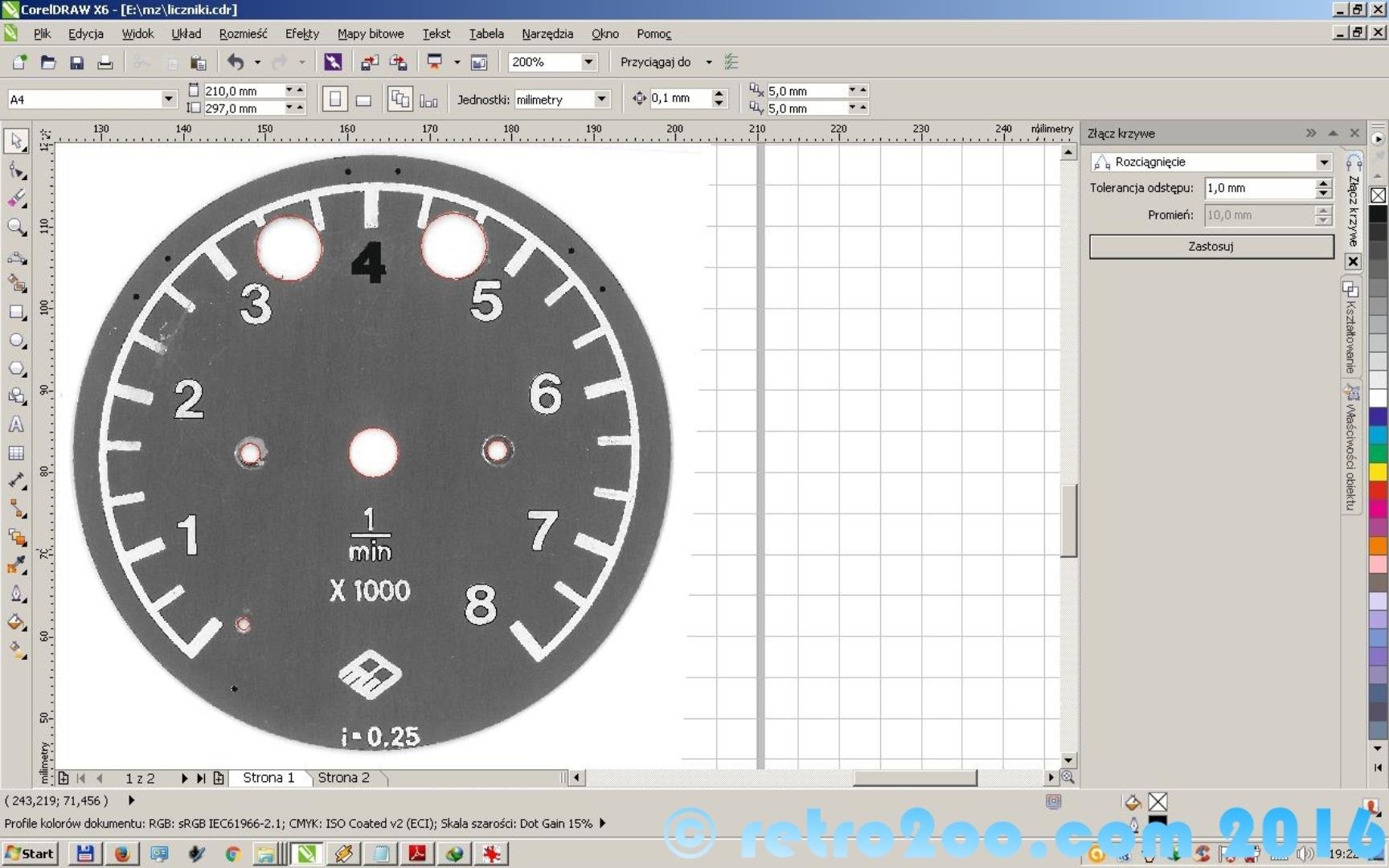Expand the Jednostki units dropdown
Image resolution: width=1389 pixels, height=868 pixels.
(x=601, y=99)
